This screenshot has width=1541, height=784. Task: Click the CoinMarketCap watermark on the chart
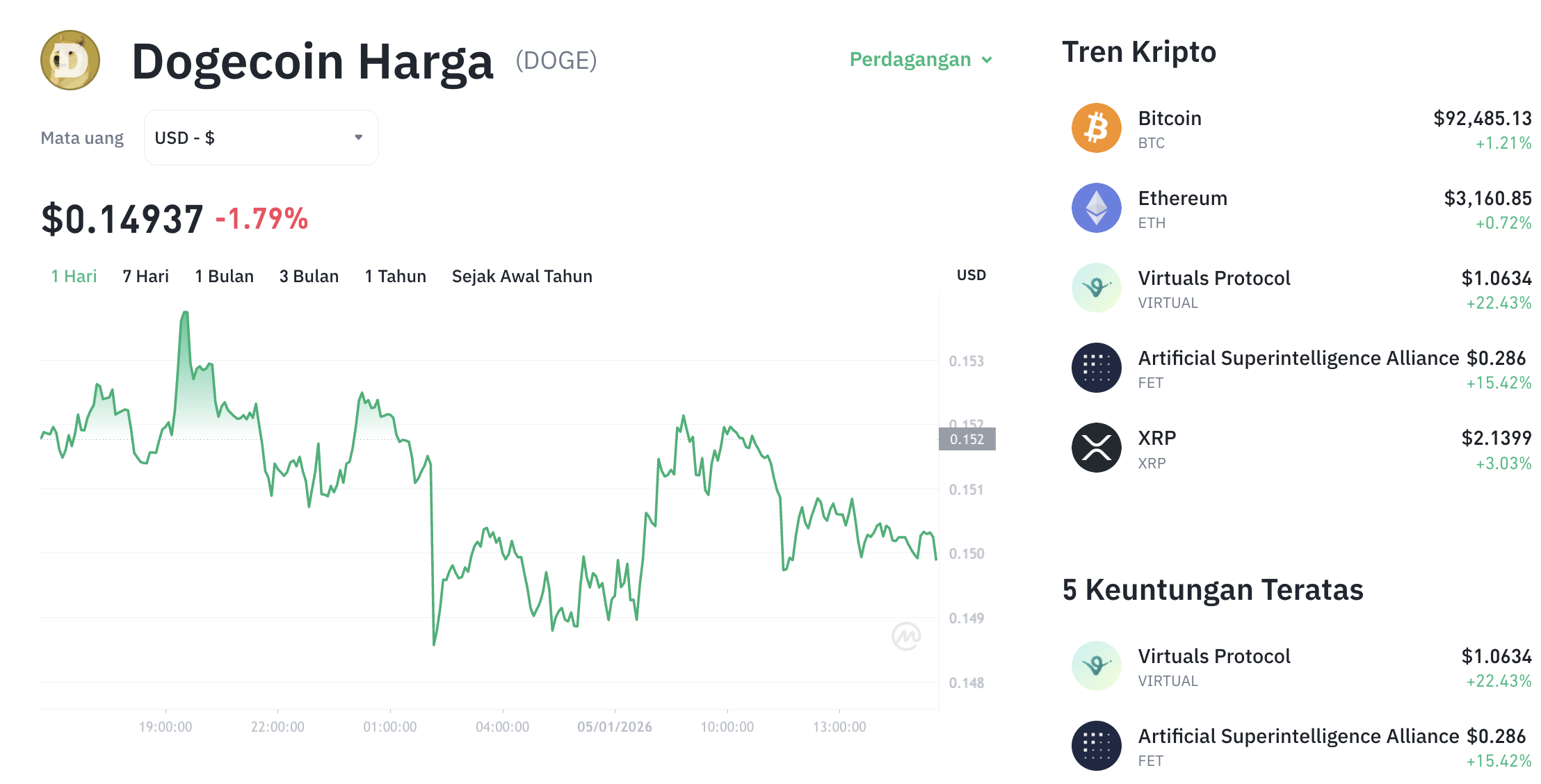click(906, 636)
